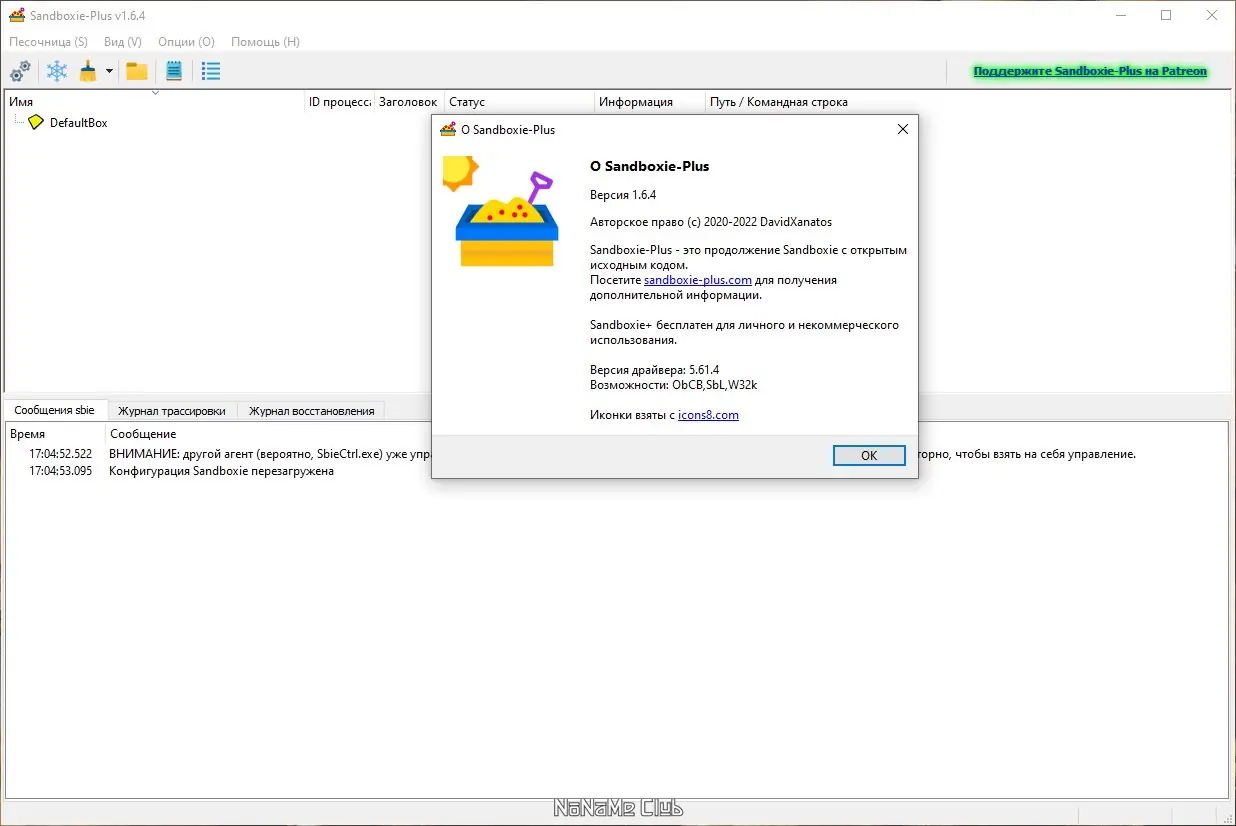Sort by the Имя column header
The height and width of the screenshot is (826, 1236).
point(154,101)
